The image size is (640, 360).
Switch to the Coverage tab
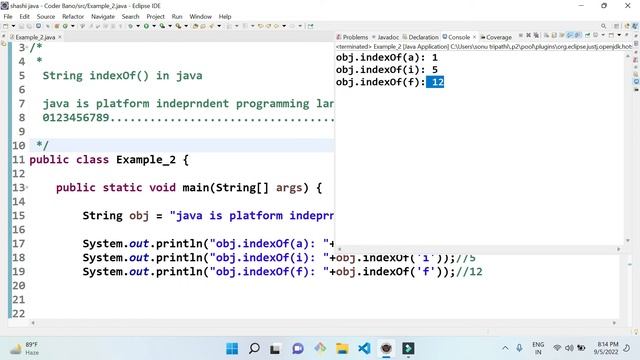click(x=496, y=37)
